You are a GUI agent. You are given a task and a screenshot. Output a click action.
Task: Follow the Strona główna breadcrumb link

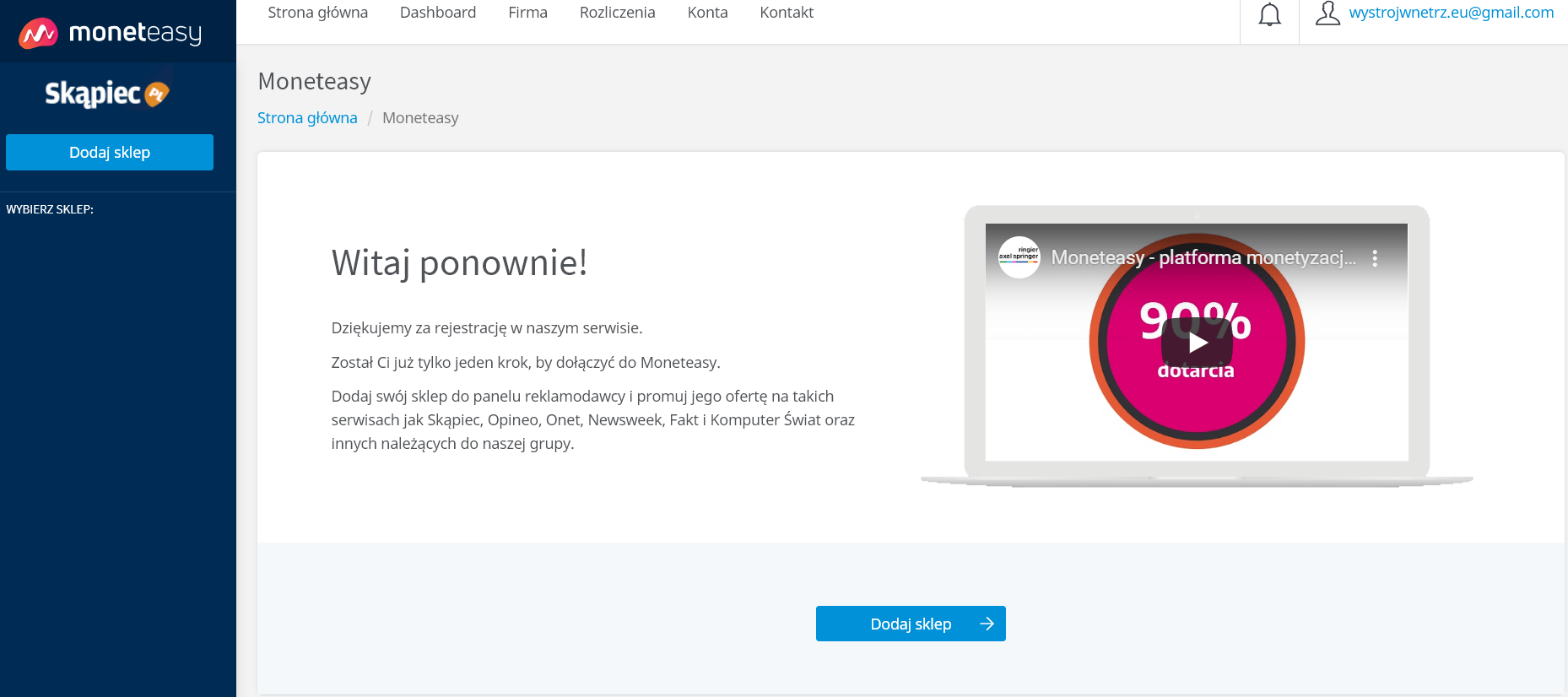pyautogui.click(x=307, y=118)
